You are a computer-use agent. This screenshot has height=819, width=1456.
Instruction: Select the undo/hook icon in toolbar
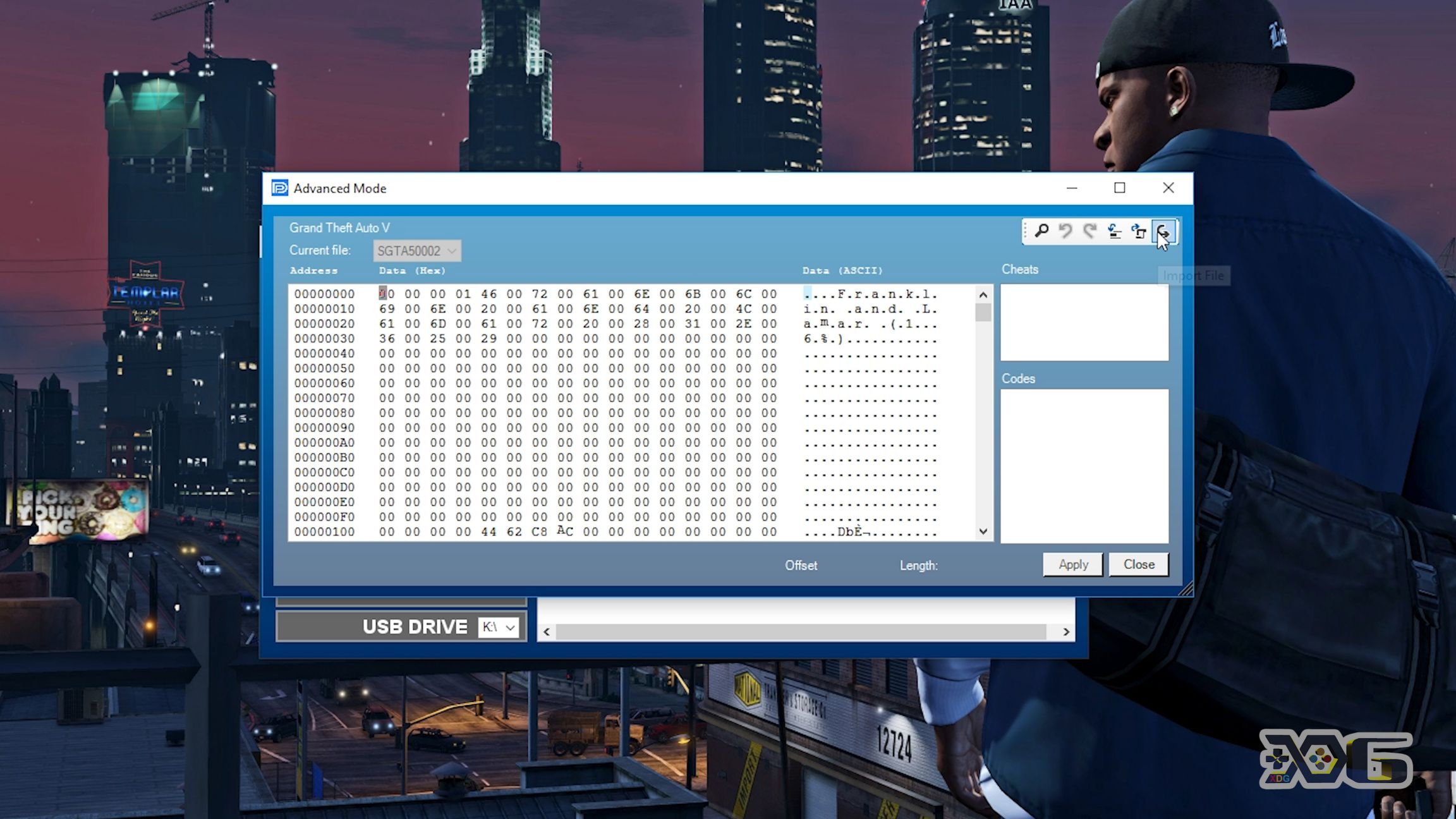tap(1065, 231)
